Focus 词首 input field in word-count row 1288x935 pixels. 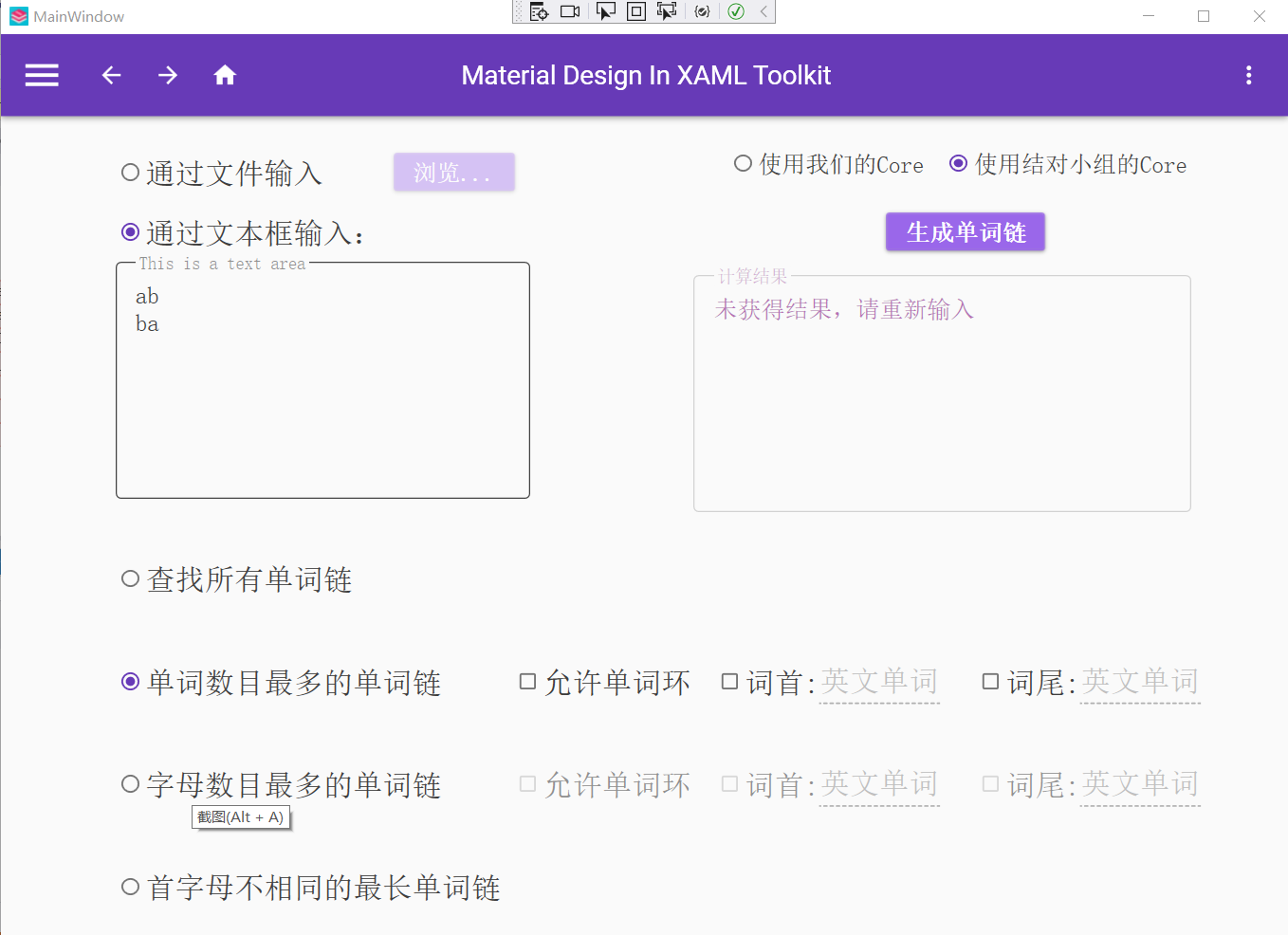pos(879,683)
